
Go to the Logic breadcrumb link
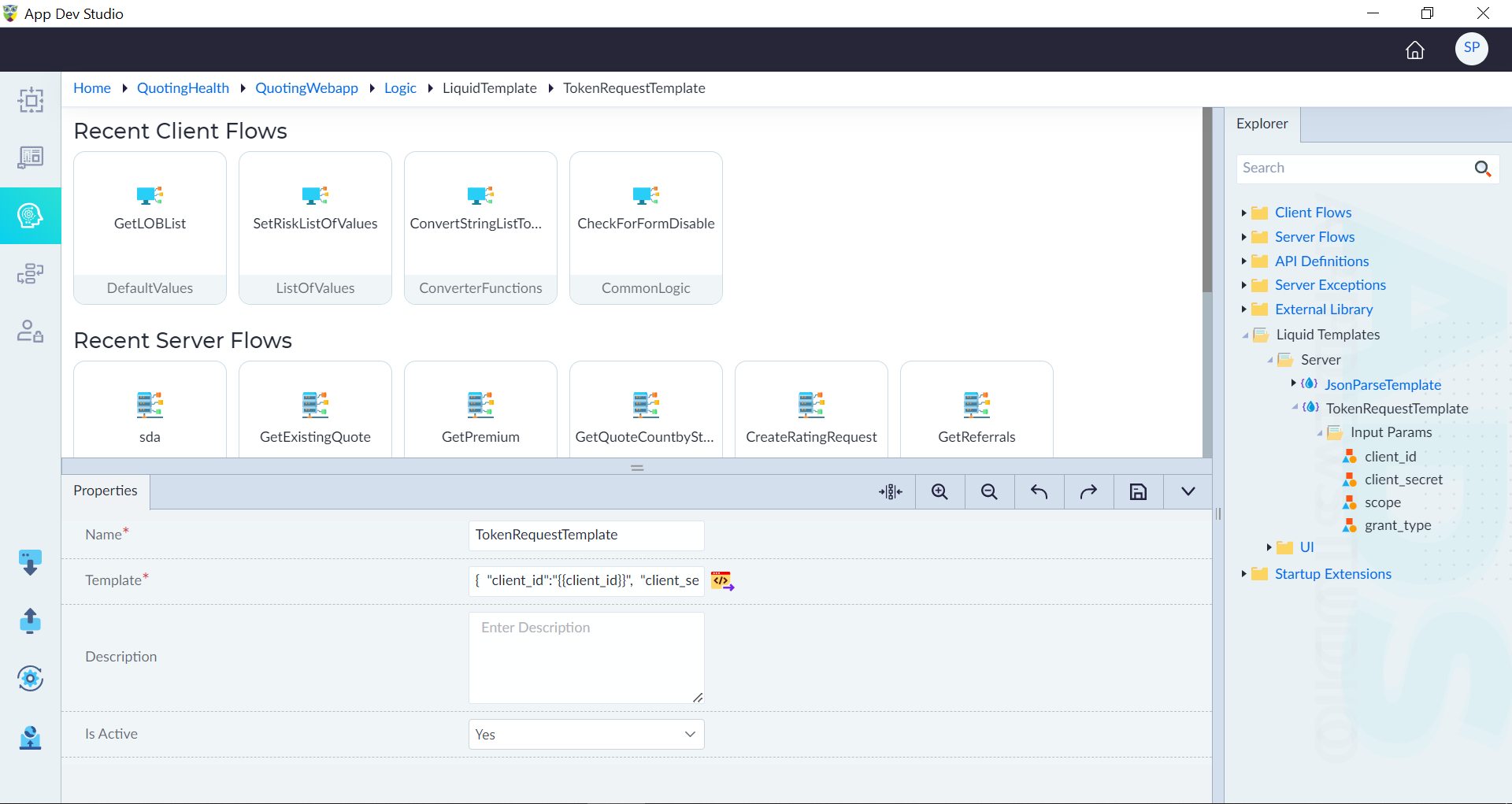(400, 88)
